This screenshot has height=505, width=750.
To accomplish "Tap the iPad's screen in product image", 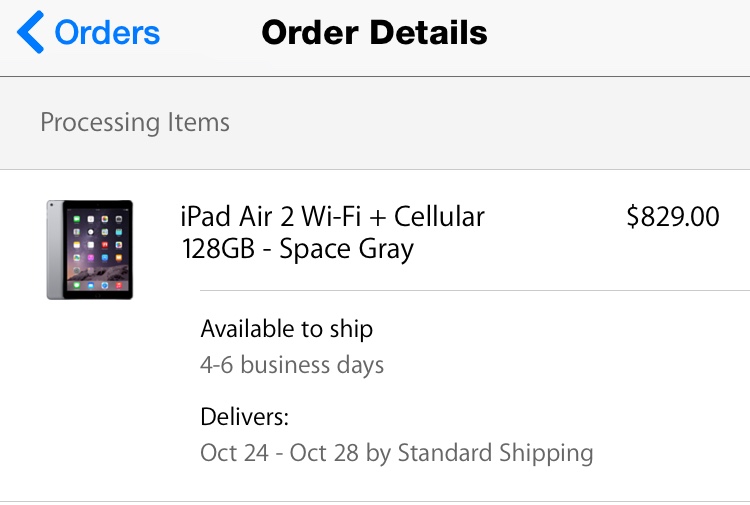I will tap(99, 249).
